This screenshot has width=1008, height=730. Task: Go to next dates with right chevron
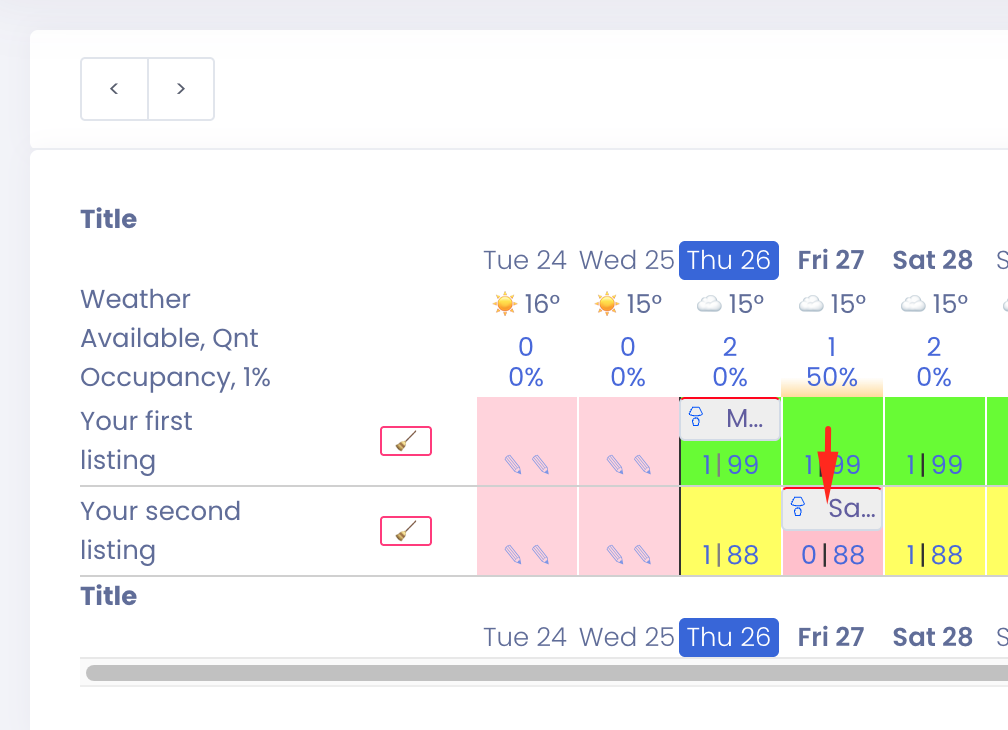point(181,89)
